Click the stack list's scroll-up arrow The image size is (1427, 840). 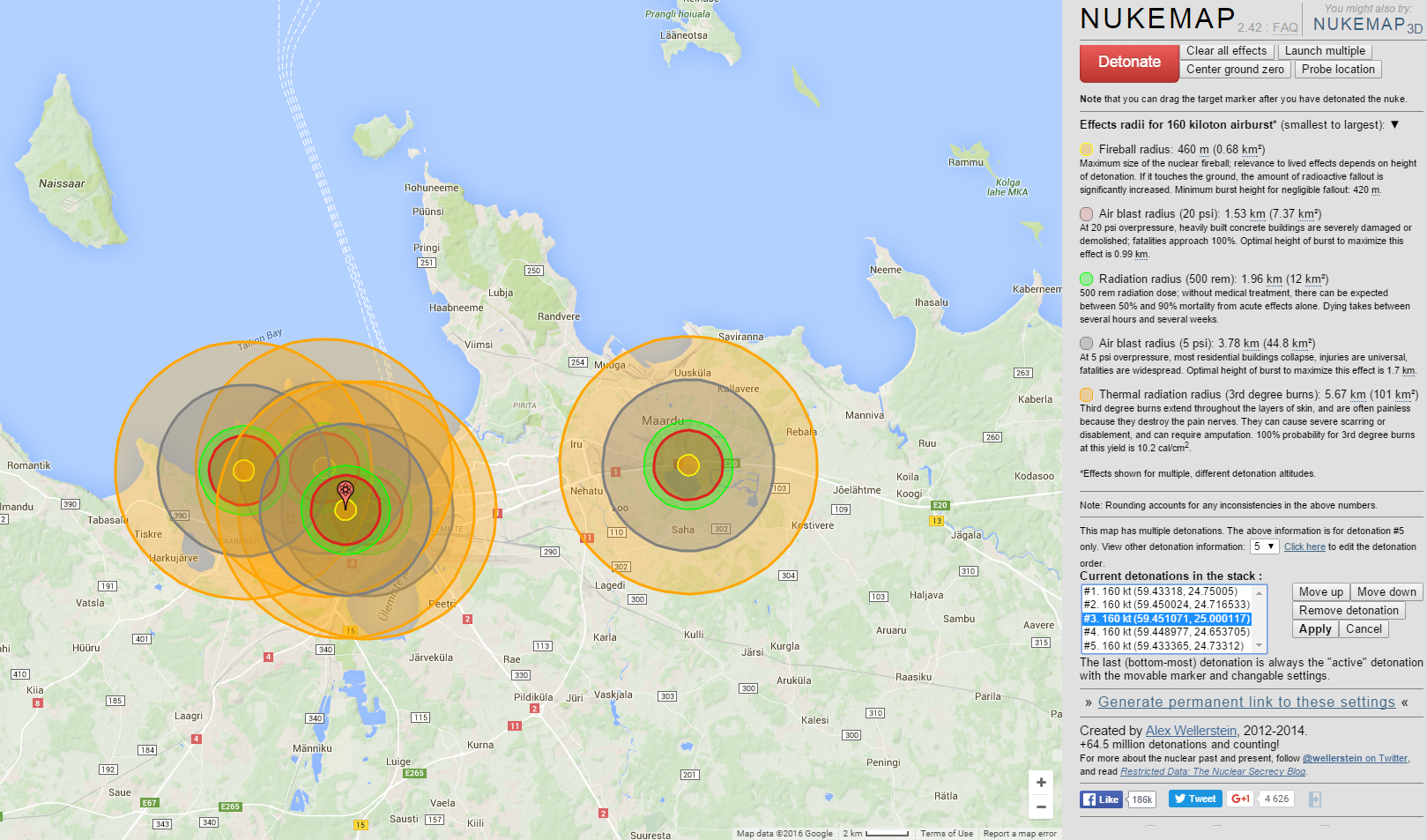1260,592
